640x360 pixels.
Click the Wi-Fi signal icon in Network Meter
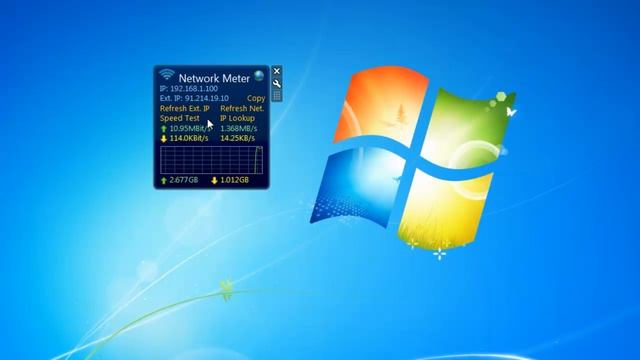[x=167, y=74]
